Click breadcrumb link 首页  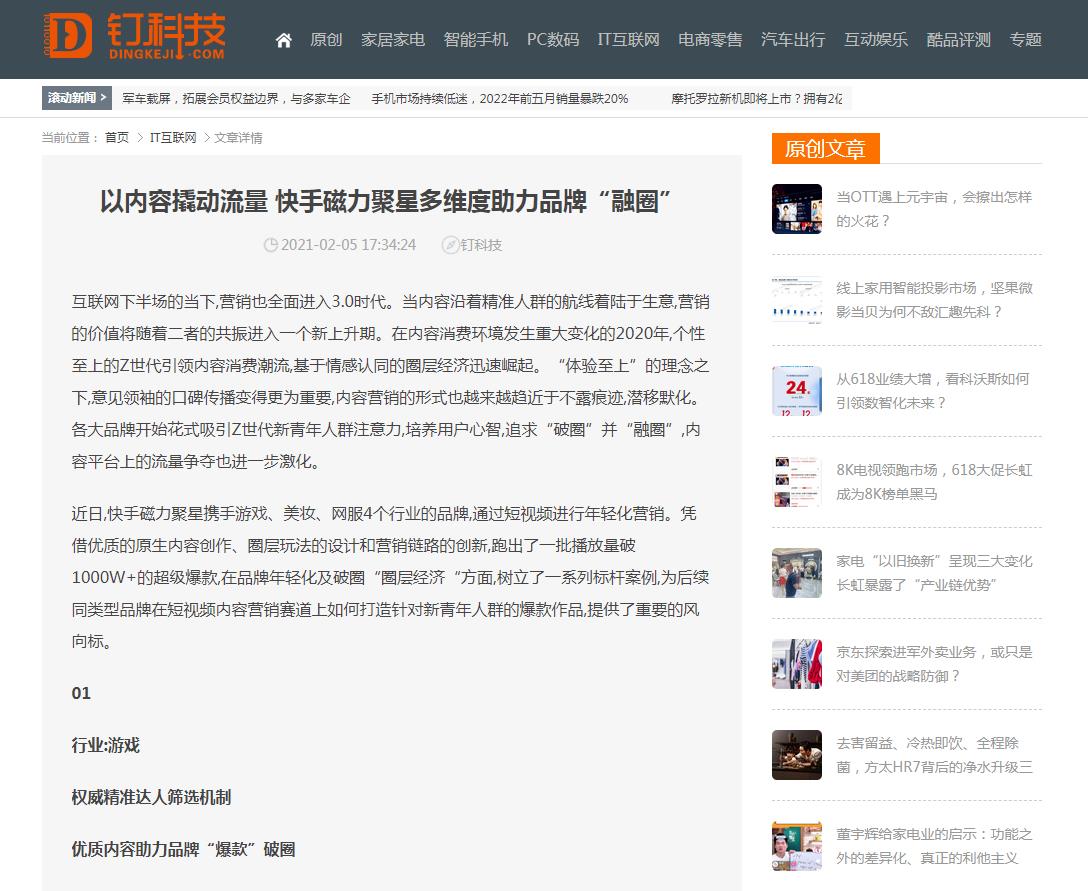click(117, 137)
